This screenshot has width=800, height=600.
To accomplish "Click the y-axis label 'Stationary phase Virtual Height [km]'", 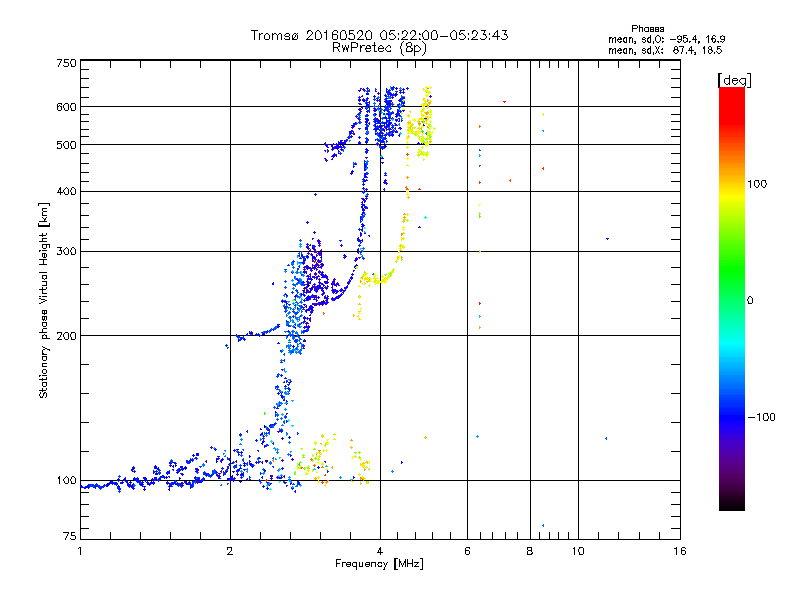I will click(x=43, y=300).
